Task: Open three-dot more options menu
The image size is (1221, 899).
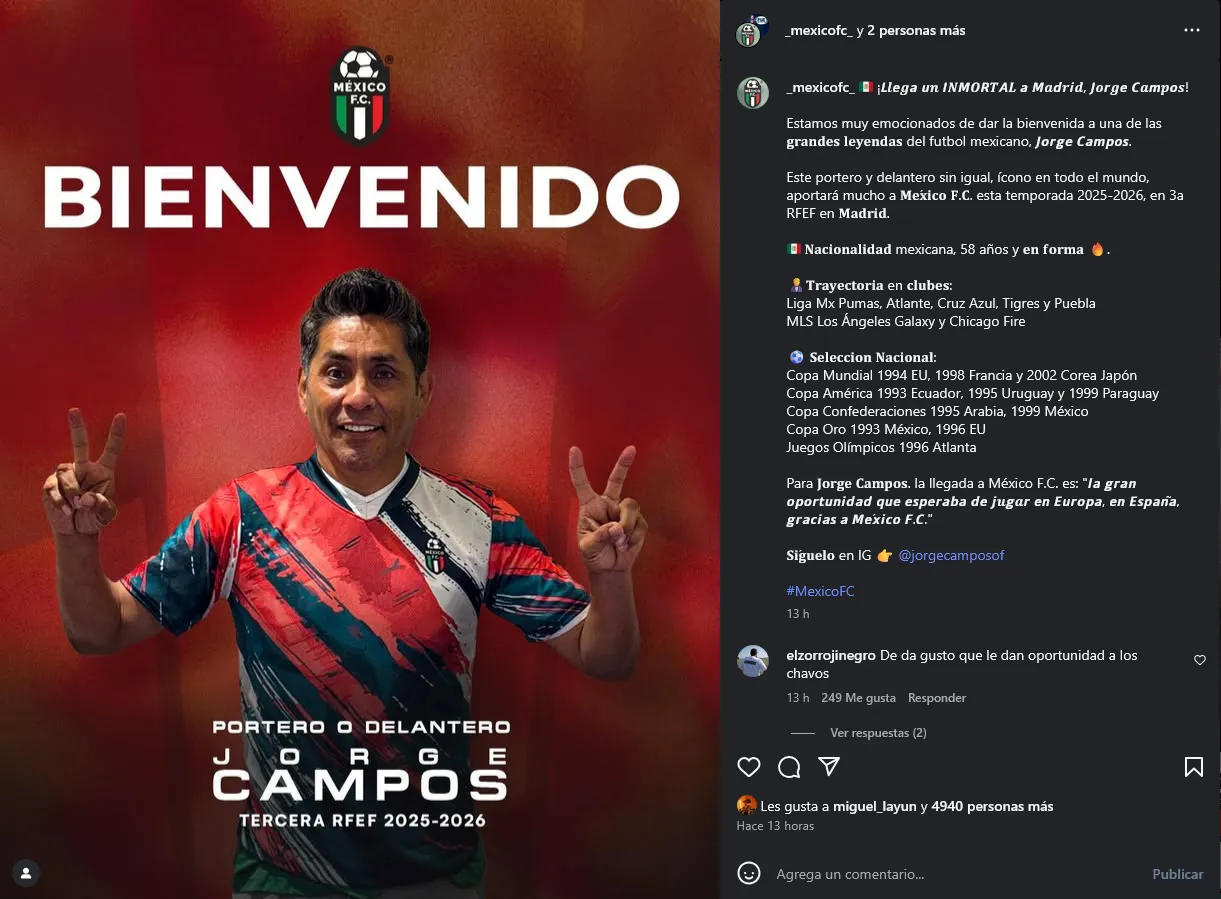Action: [x=1191, y=31]
